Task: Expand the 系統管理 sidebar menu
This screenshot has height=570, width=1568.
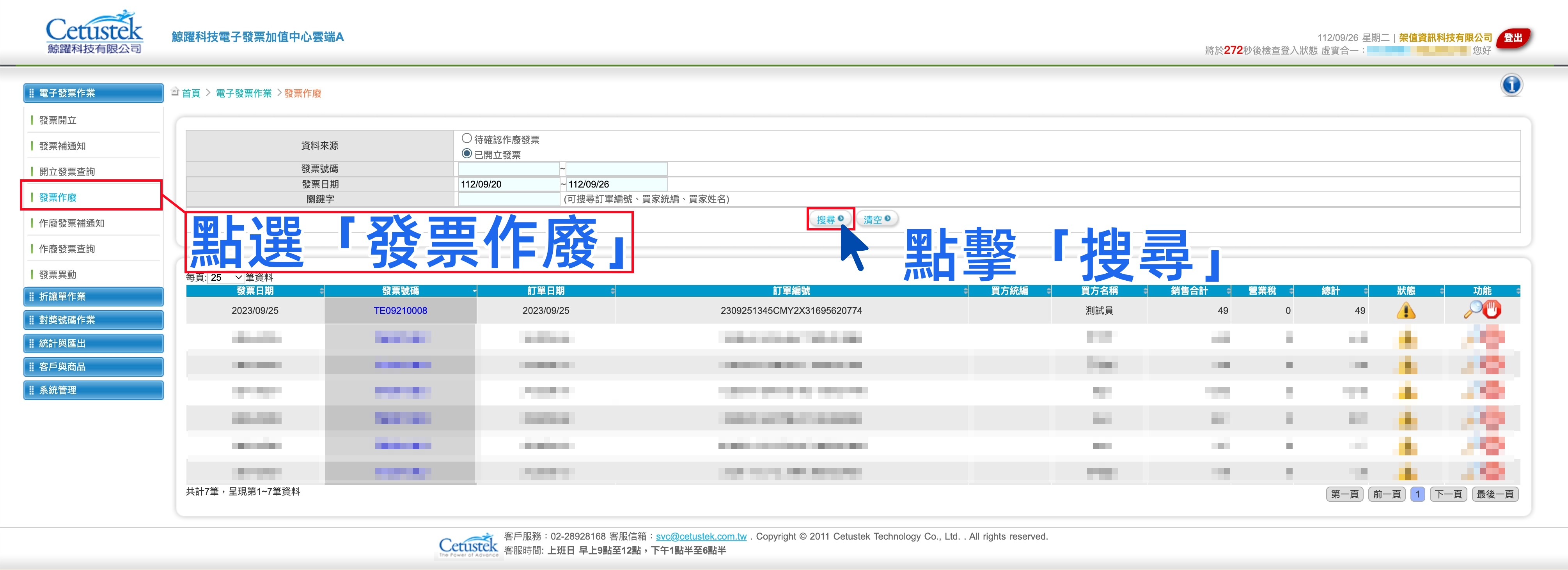Action: pyautogui.click(x=94, y=390)
